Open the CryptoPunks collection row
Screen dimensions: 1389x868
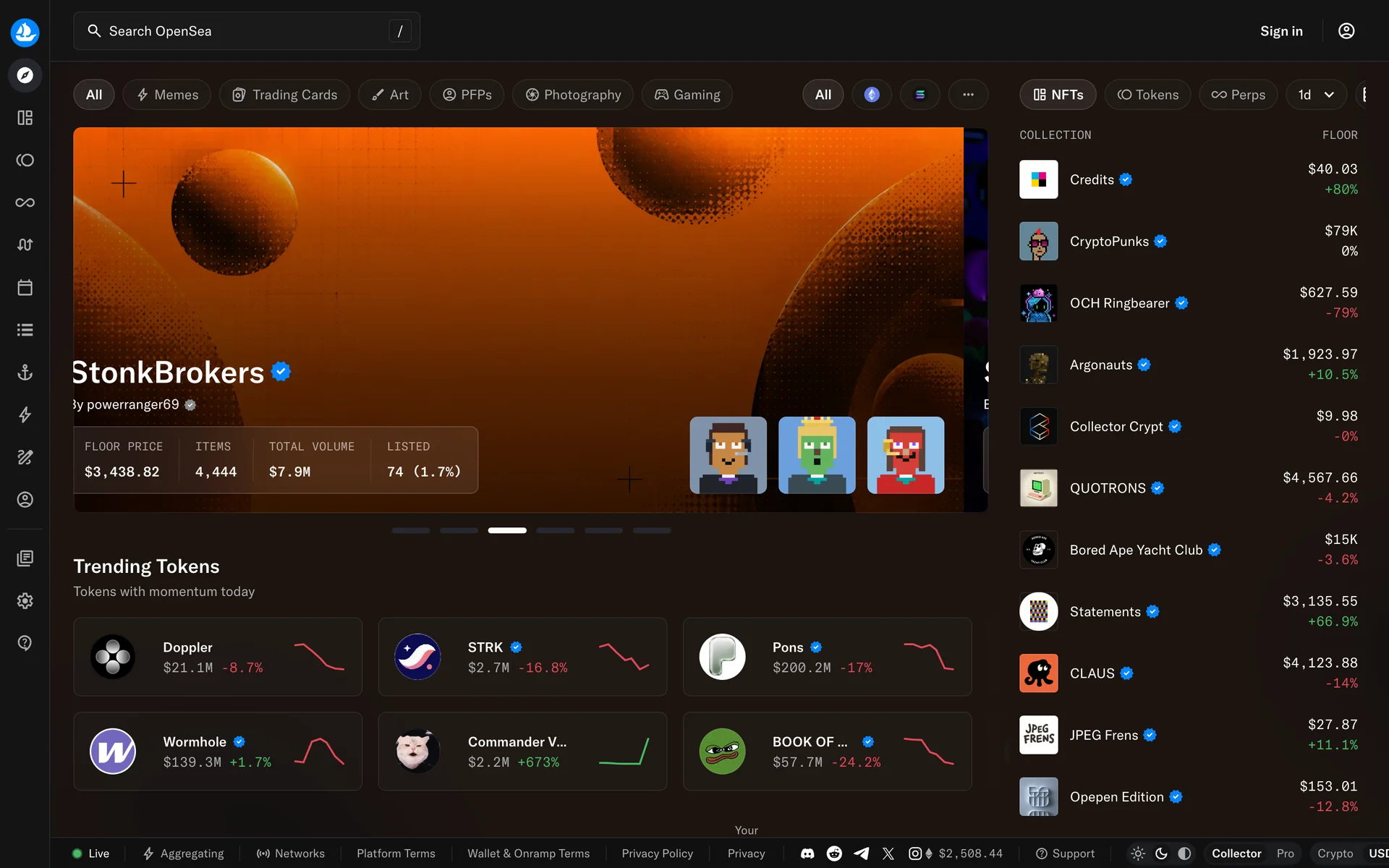(x=1189, y=242)
